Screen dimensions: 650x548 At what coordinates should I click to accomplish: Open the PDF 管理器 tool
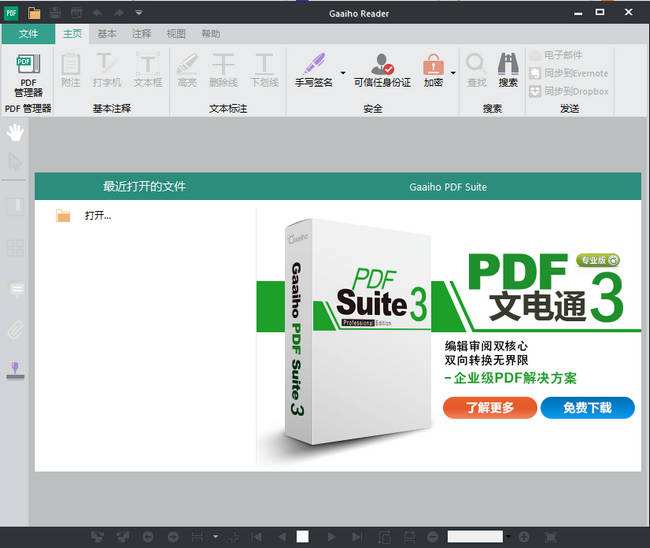tap(28, 75)
